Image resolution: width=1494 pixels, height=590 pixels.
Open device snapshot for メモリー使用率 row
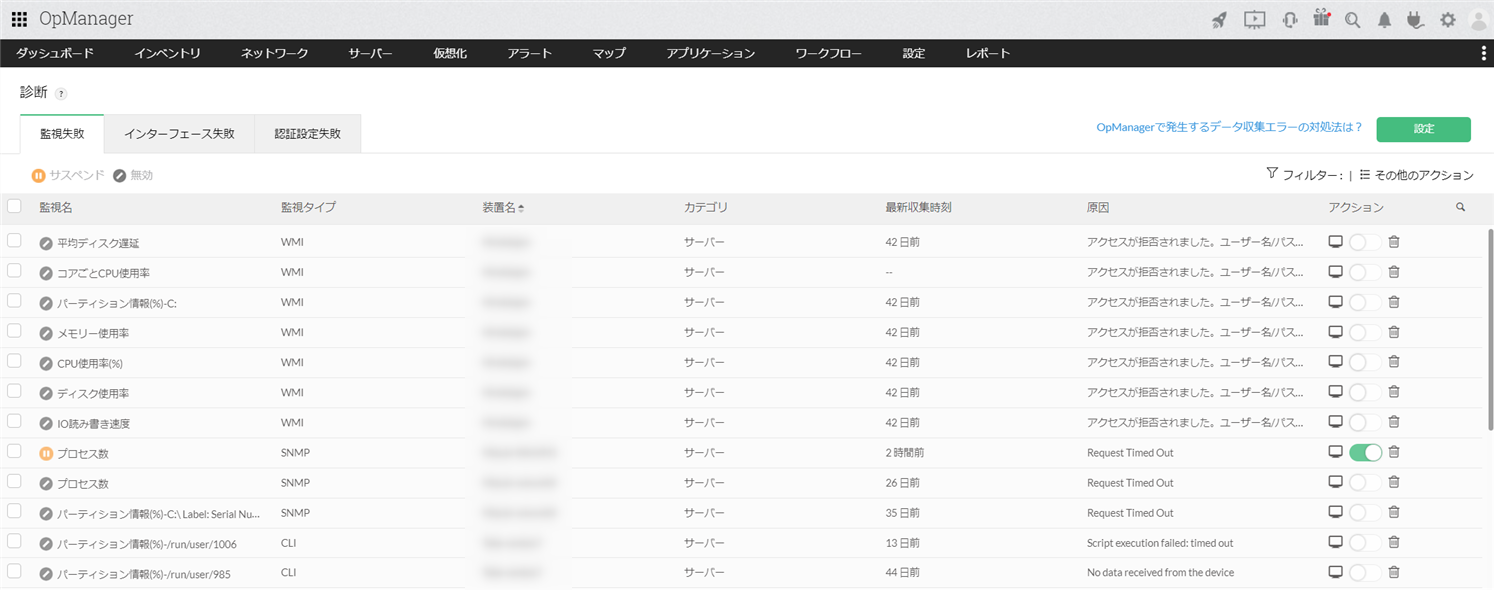click(x=1335, y=332)
